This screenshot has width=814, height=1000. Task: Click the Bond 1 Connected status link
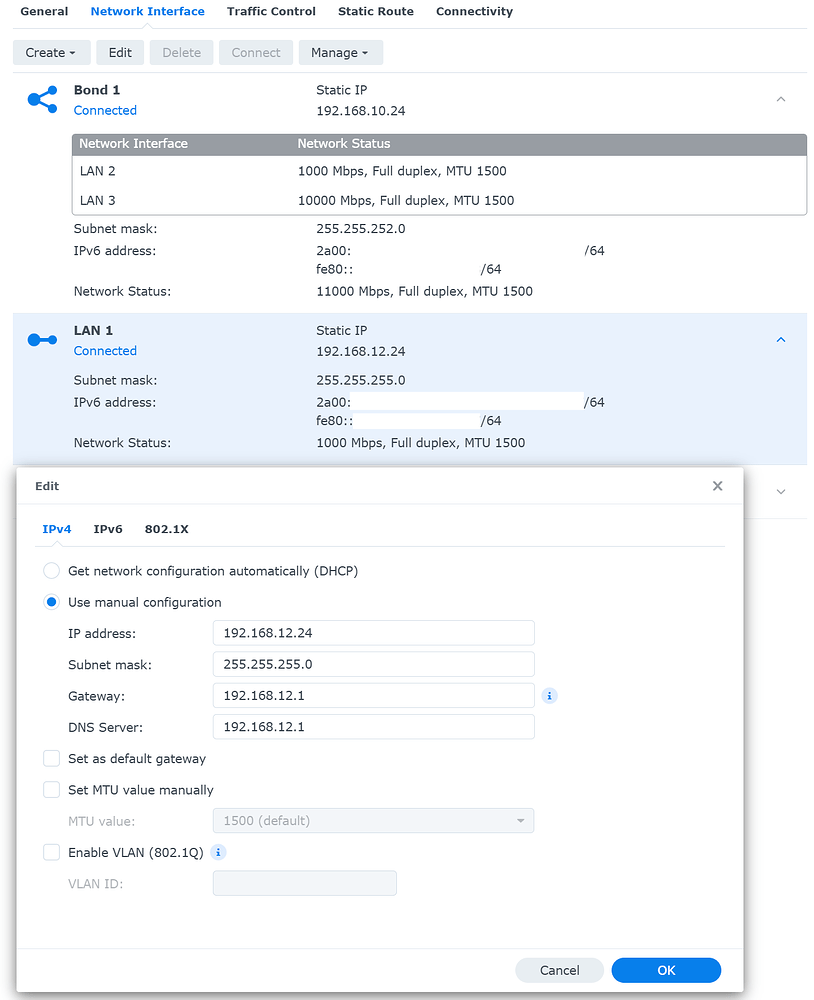point(105,110)
